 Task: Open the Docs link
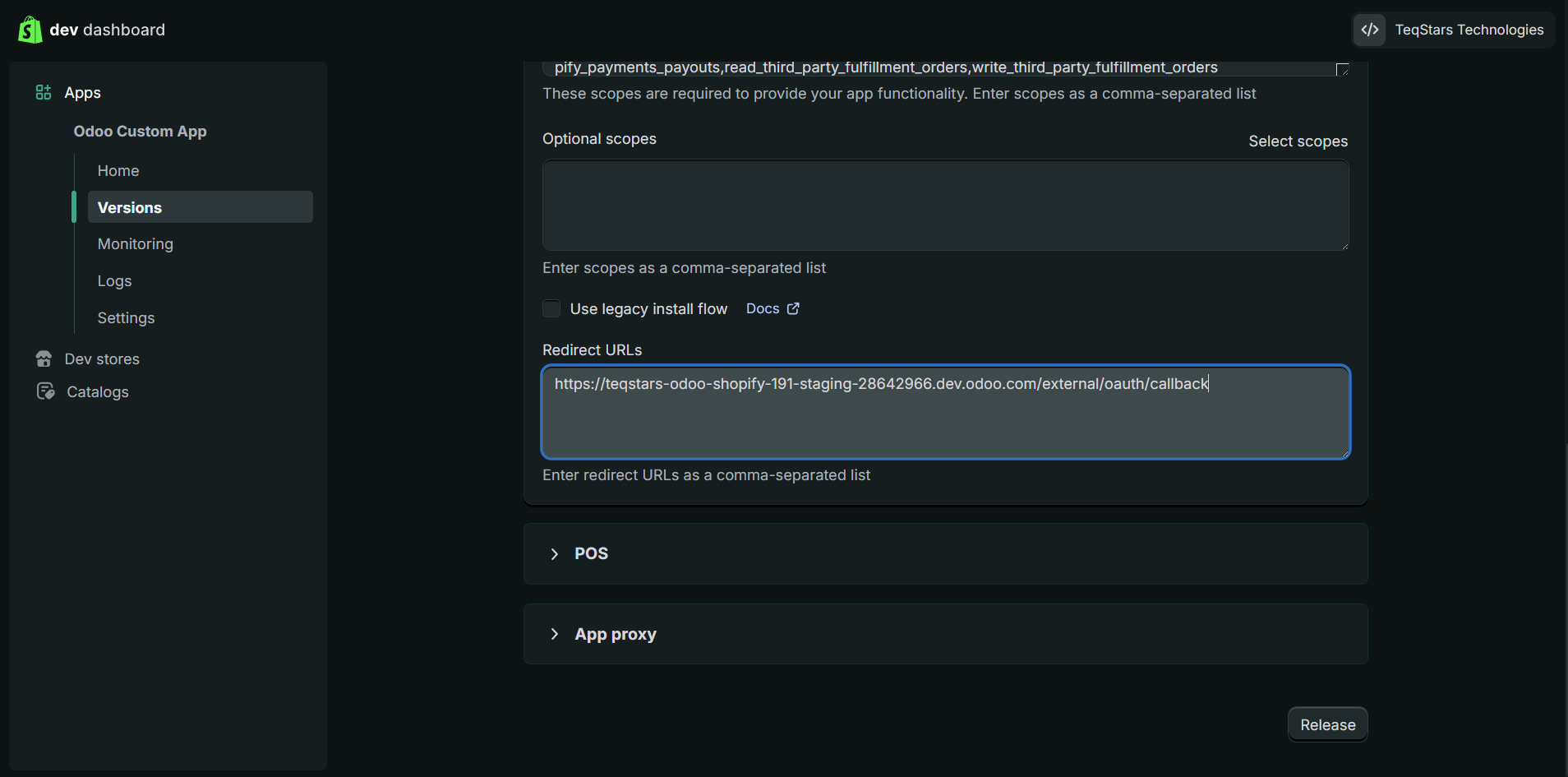click(x=763, y=308)
